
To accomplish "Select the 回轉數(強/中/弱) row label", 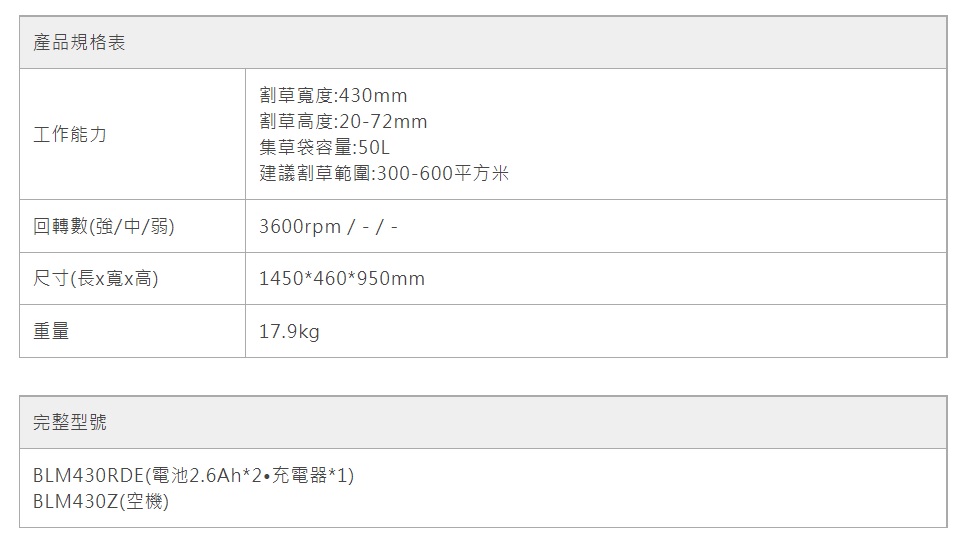I will pos(104,226).
